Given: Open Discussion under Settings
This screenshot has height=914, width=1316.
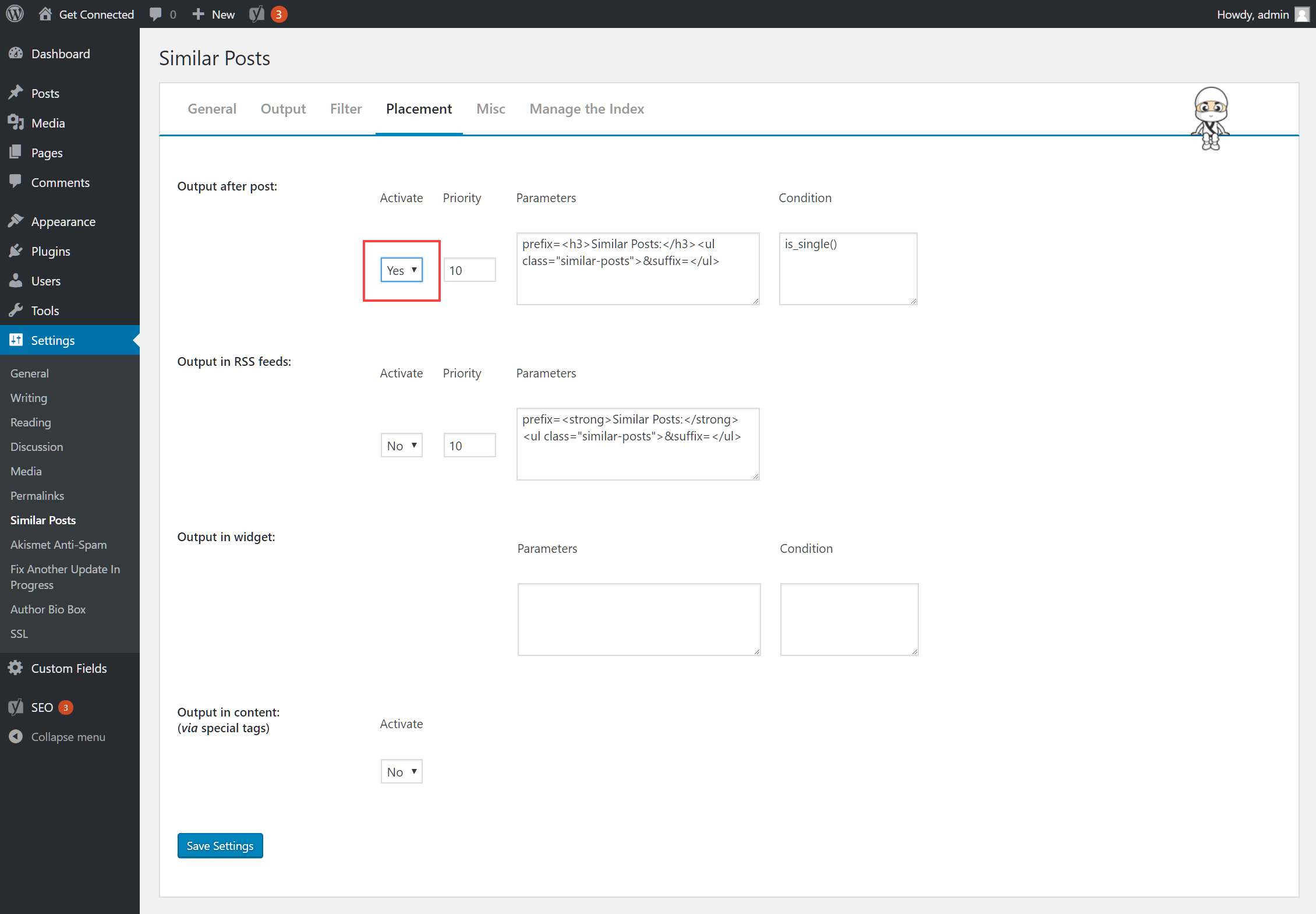Looking at the screenshot, I should (37, 446).
